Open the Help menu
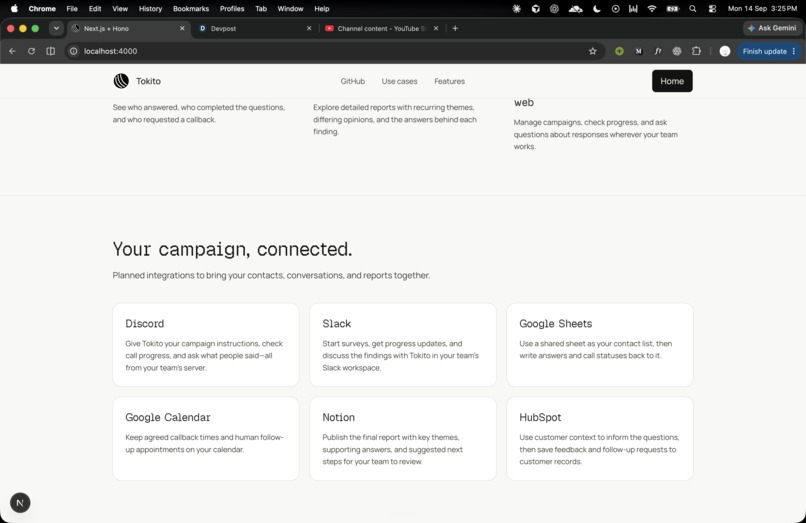This screenshot has width=806, height=523. [322, 8]
